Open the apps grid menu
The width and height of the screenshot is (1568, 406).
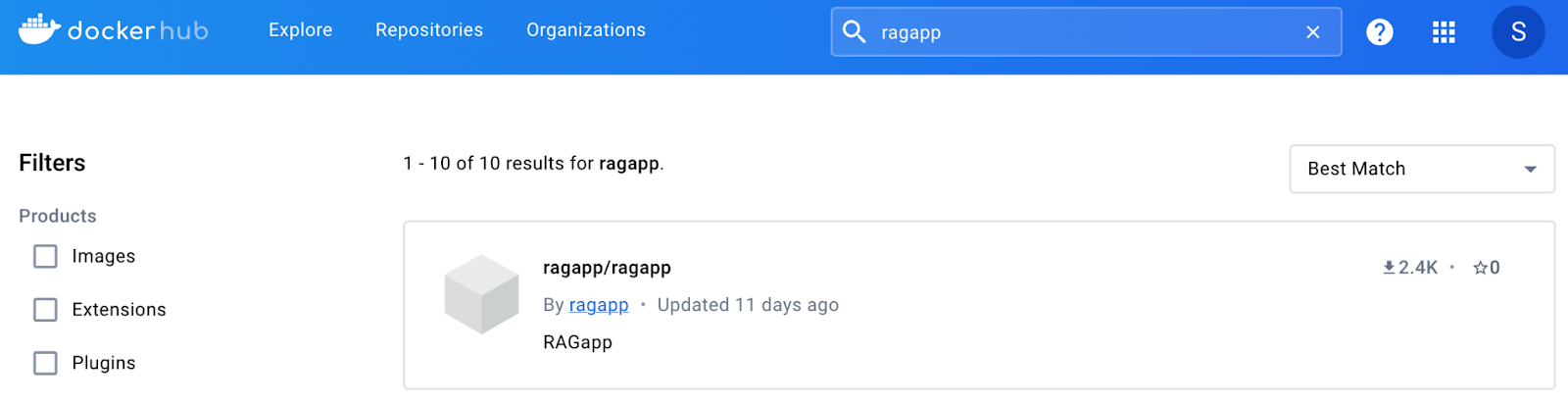click(1444, 32)
